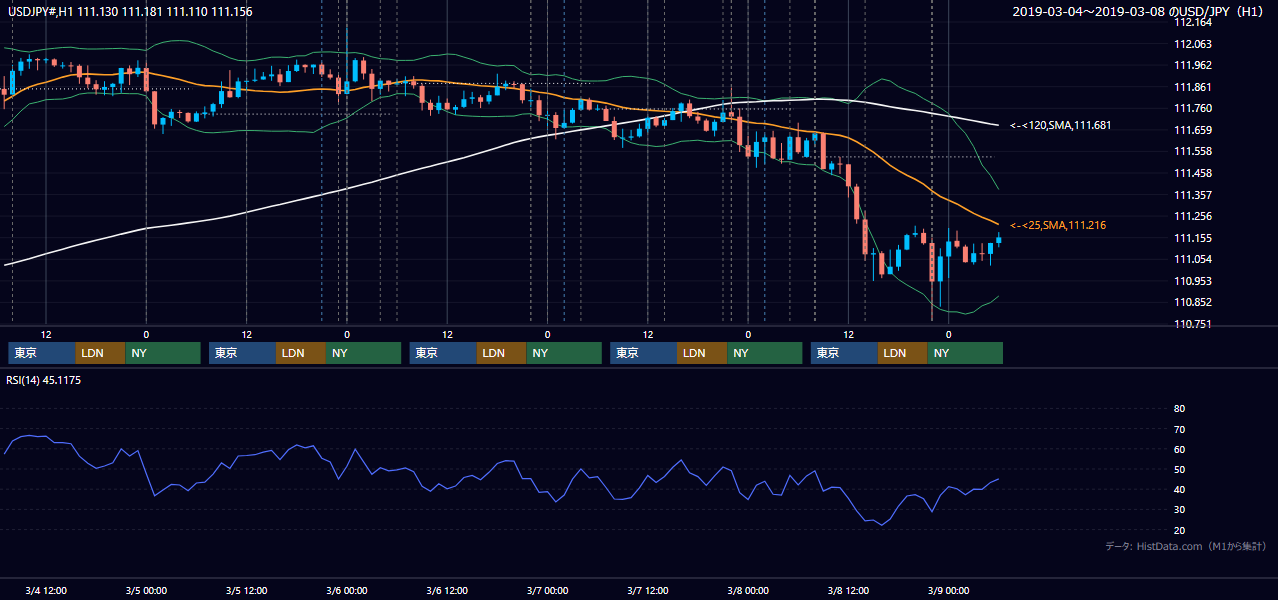Click the 3/5 12:00 time axis label

pyautogui.click(x=246, y=590)
